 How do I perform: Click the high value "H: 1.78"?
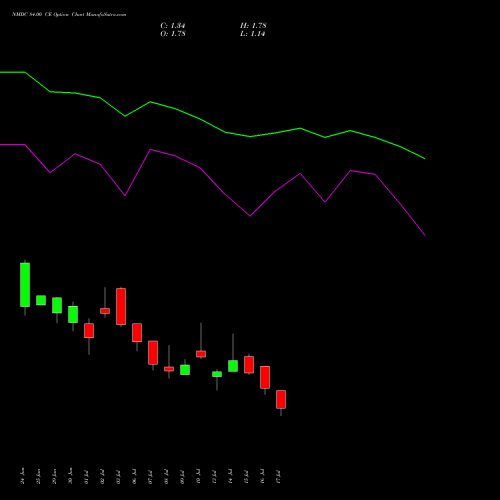tap(253, 26)
